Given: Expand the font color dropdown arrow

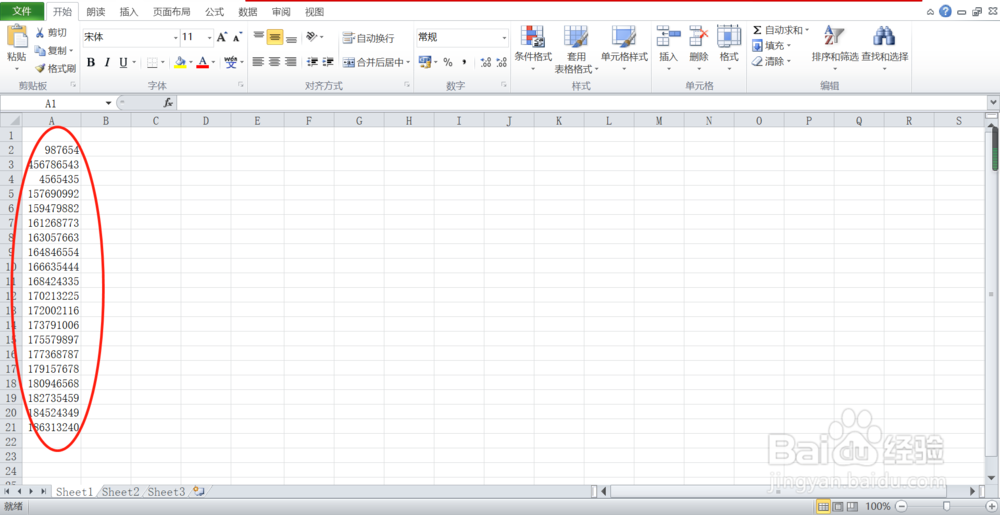Looking at the screenshot, I should (x=213, y=62).
